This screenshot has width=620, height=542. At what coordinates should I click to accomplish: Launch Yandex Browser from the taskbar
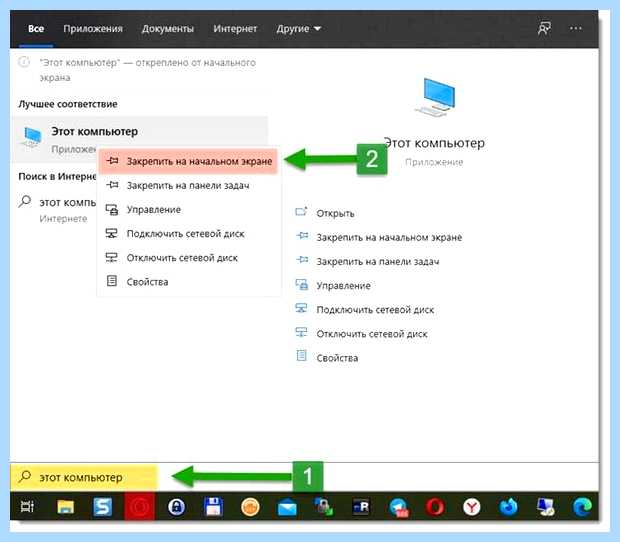[x=472, y=507]
